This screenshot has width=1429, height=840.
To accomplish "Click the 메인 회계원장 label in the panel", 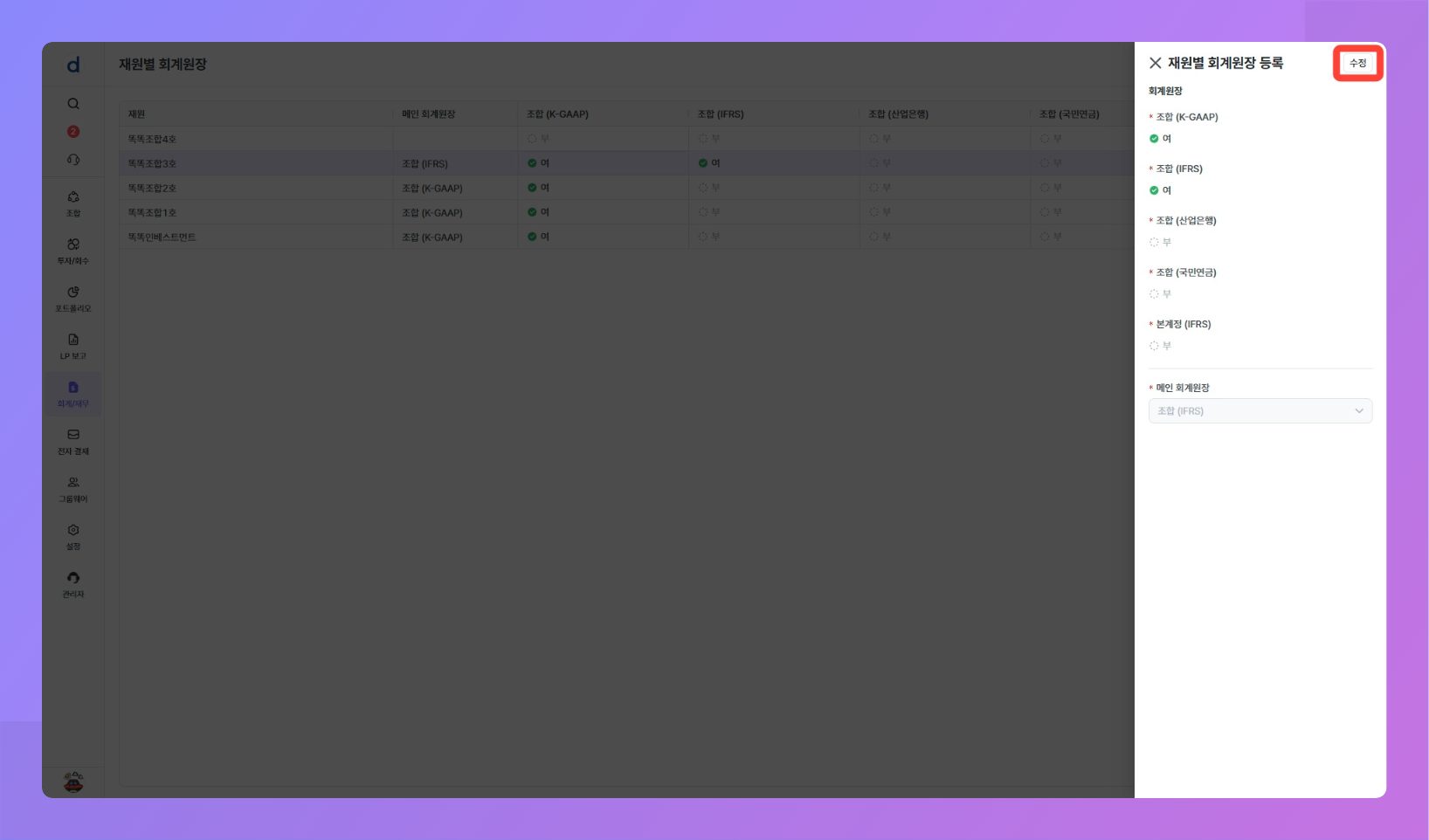I will tap(1183, 388).
